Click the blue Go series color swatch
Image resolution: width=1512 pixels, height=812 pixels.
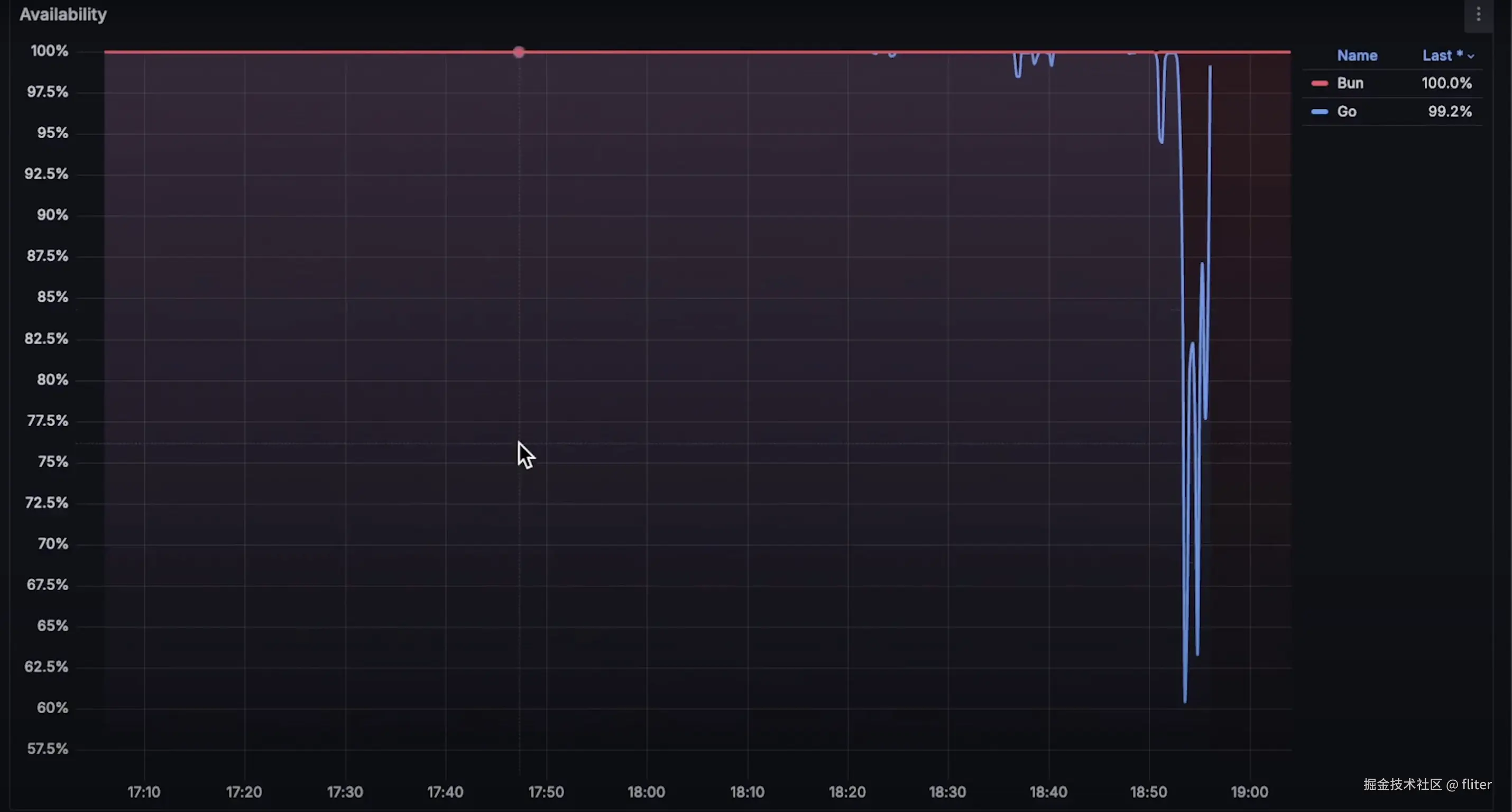click(x=1319, y=112)
